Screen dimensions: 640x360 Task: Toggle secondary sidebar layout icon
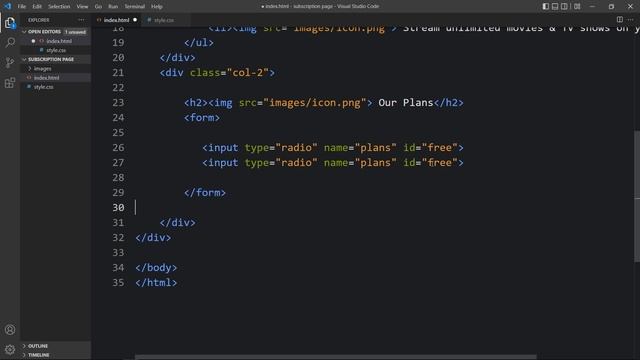pyautogui.click(x=564, y=6)
